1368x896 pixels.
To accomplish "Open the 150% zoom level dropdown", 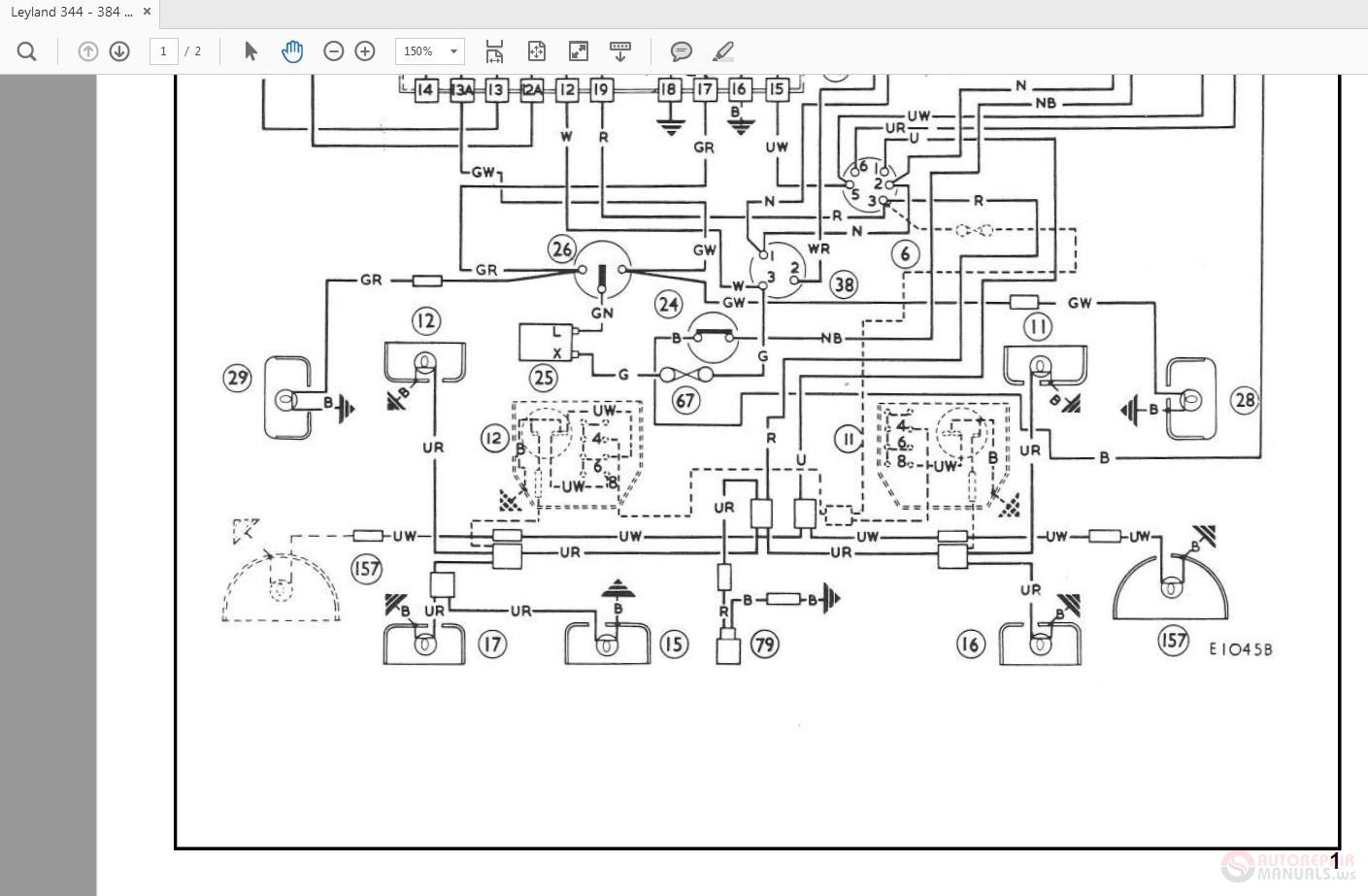I will 430,51.
